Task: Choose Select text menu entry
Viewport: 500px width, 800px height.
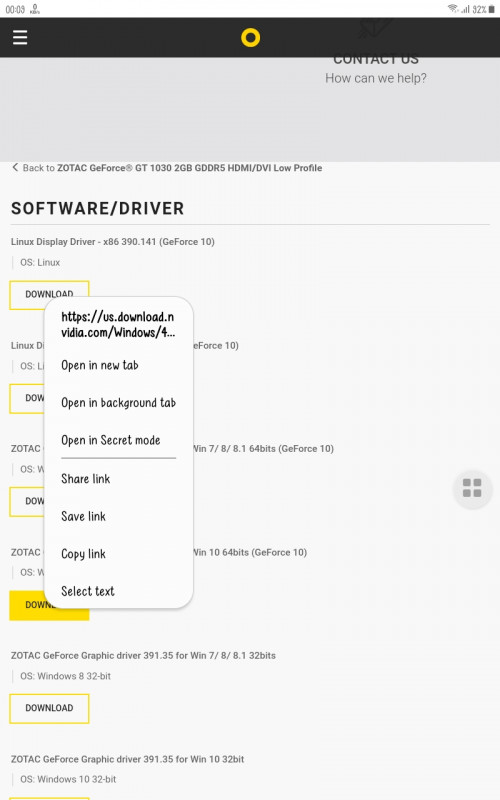Action: [x=88, y=591]
